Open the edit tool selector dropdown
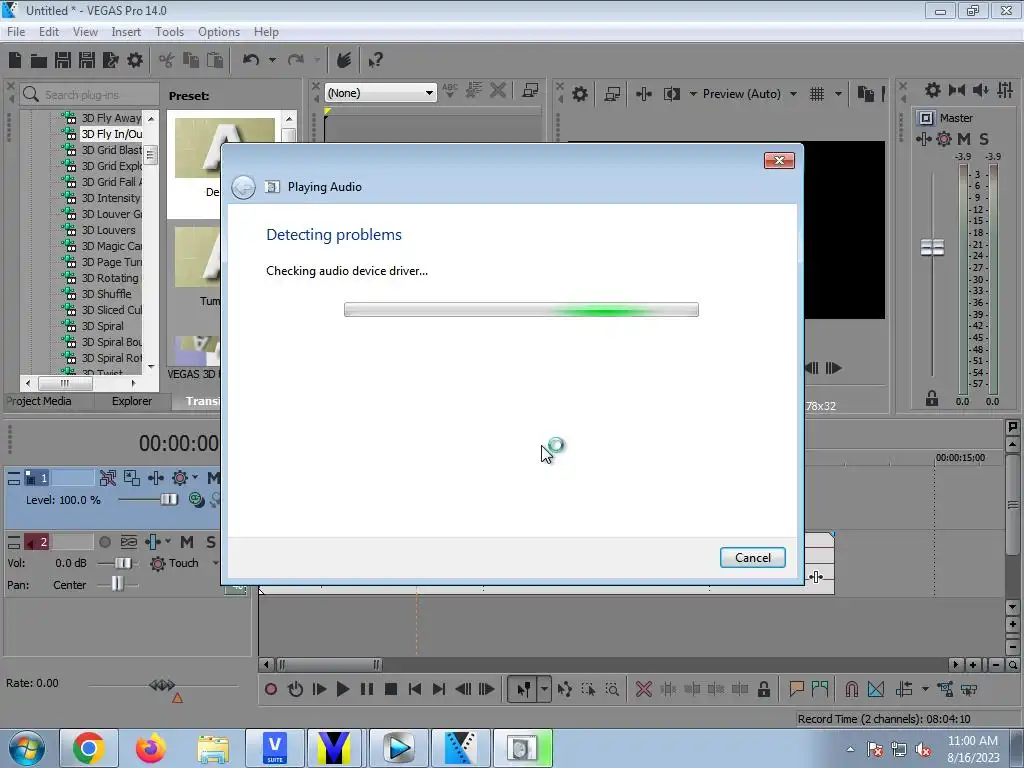1024x768 pixels. [544, 689]
